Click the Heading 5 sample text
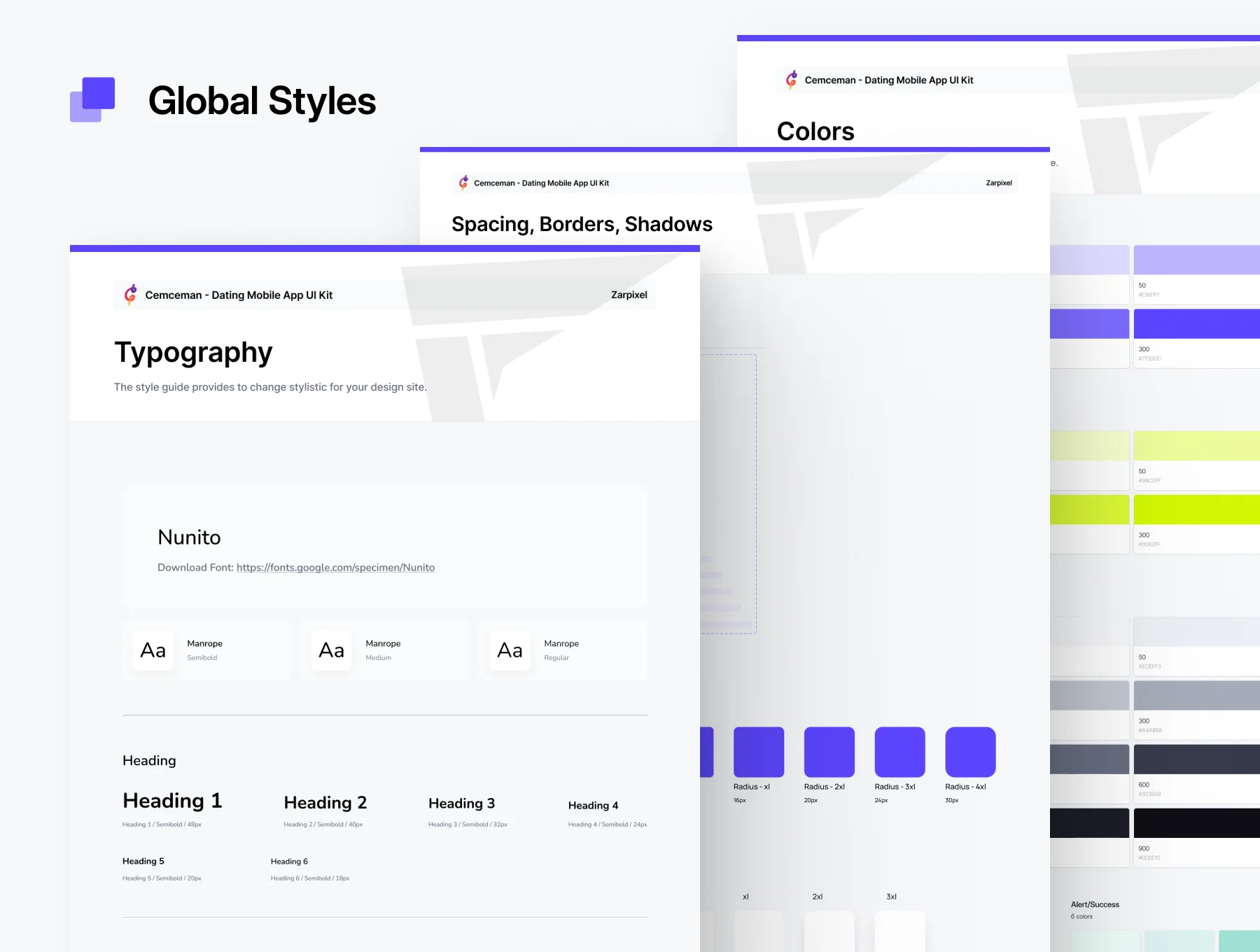The width and height of the screenshot is (1260, 952). point(143,861)
